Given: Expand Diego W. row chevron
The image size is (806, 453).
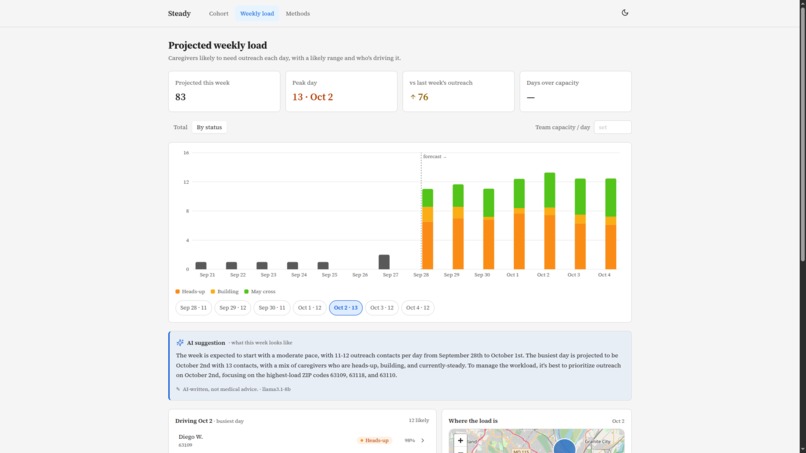Looking at the screenshot, I should (423, 441).
